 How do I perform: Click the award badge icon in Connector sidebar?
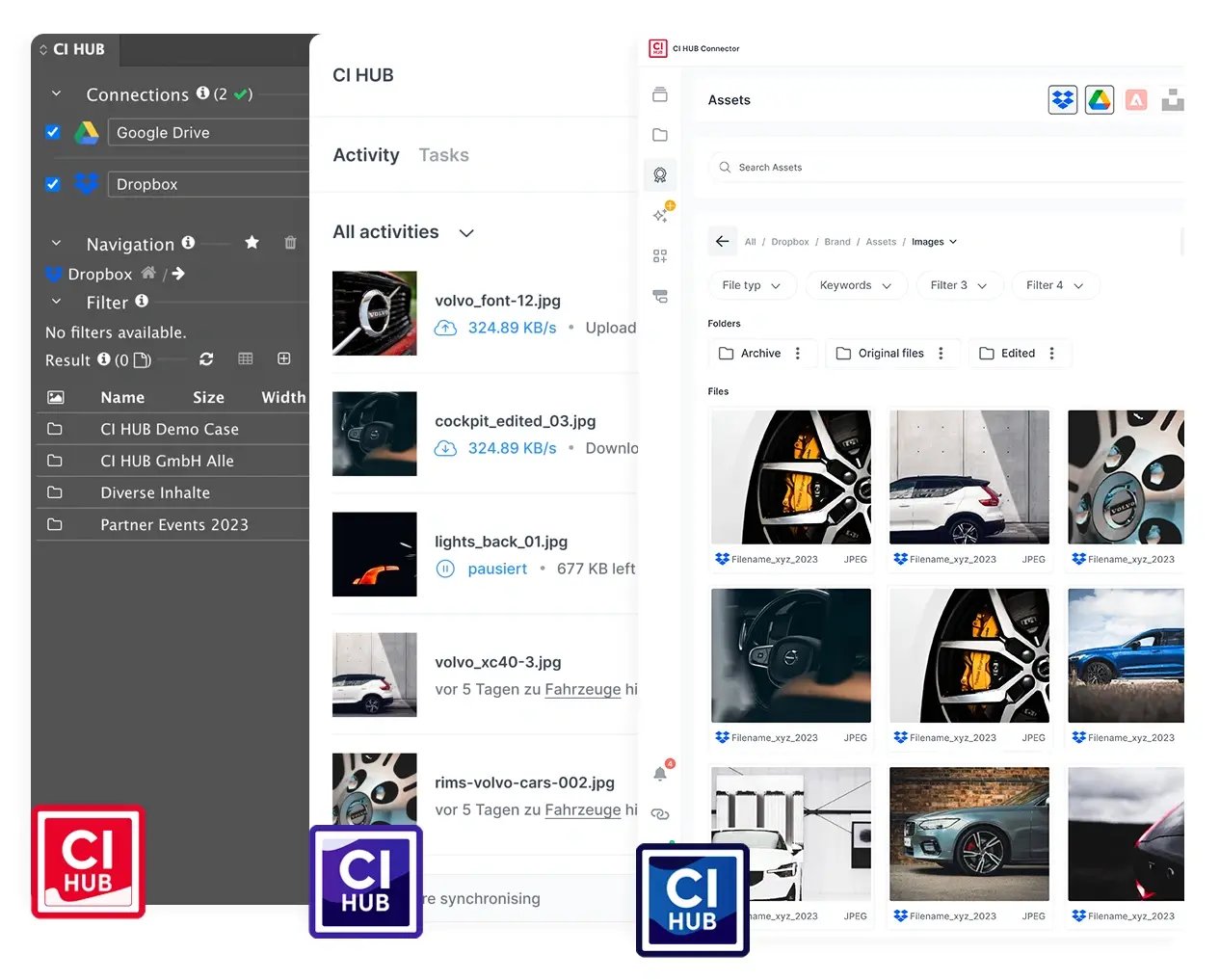tap(660, 175)
